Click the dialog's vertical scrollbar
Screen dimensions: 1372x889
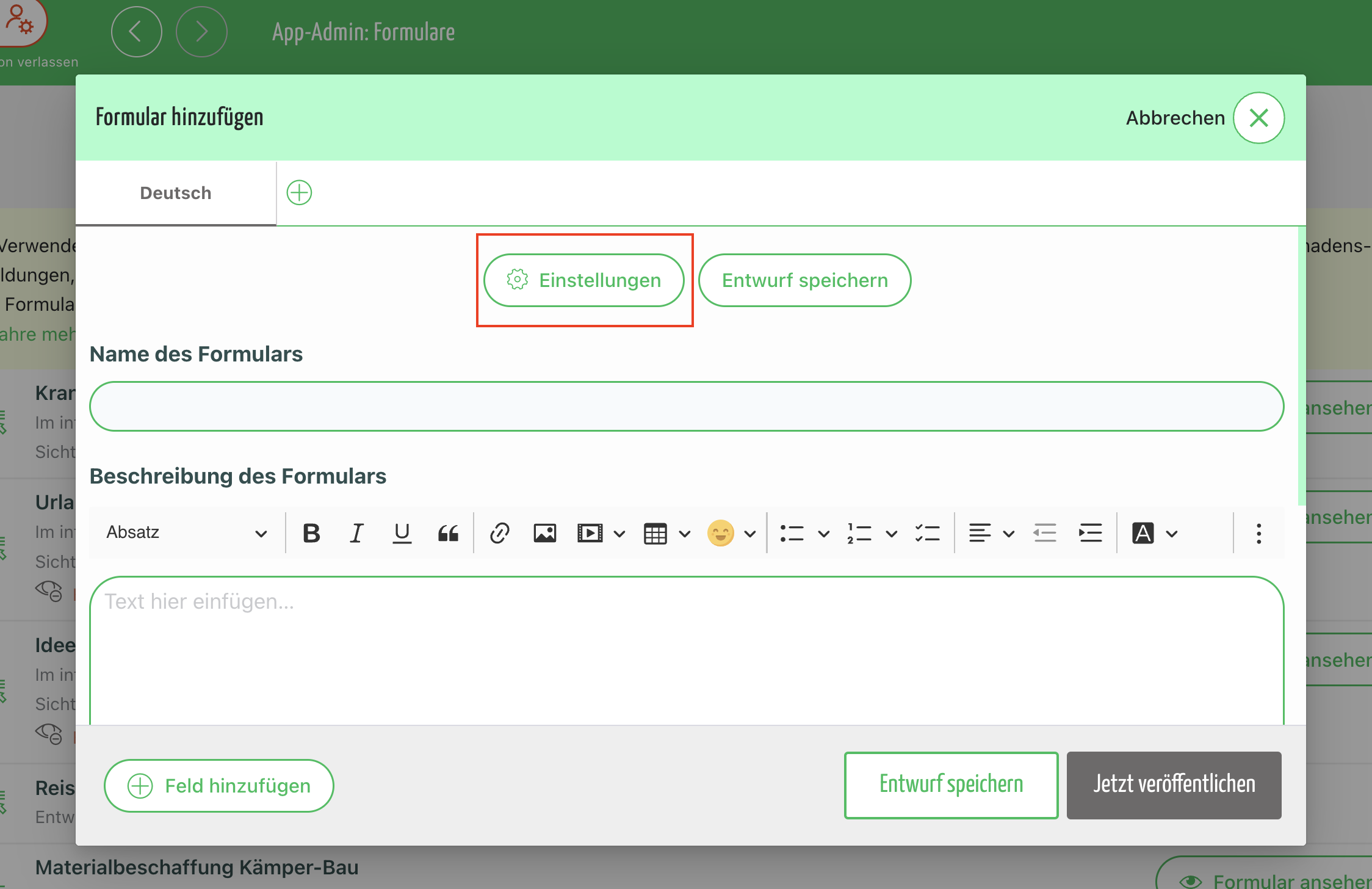tap(1302, 366)
